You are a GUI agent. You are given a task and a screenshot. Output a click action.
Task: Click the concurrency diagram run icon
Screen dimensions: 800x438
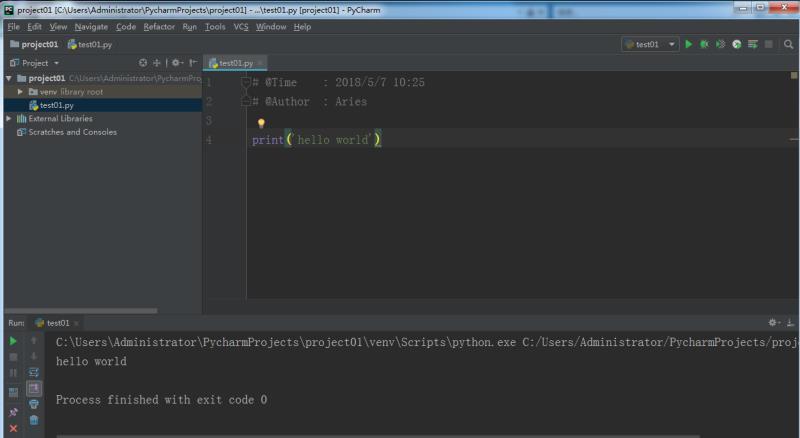coord(753,44)
